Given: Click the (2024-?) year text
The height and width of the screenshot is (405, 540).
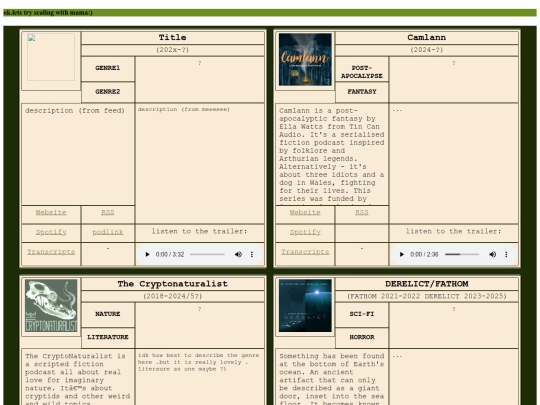Looking at the screenshot, I should click(x=427, y=50).
